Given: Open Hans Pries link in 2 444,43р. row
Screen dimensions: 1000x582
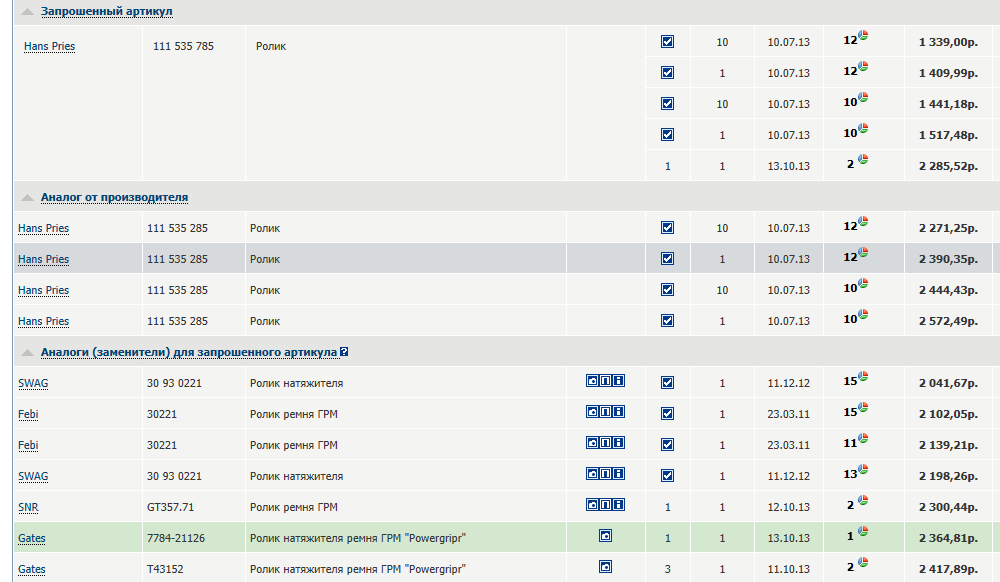Looking at the screenshot, I should 43,290.
